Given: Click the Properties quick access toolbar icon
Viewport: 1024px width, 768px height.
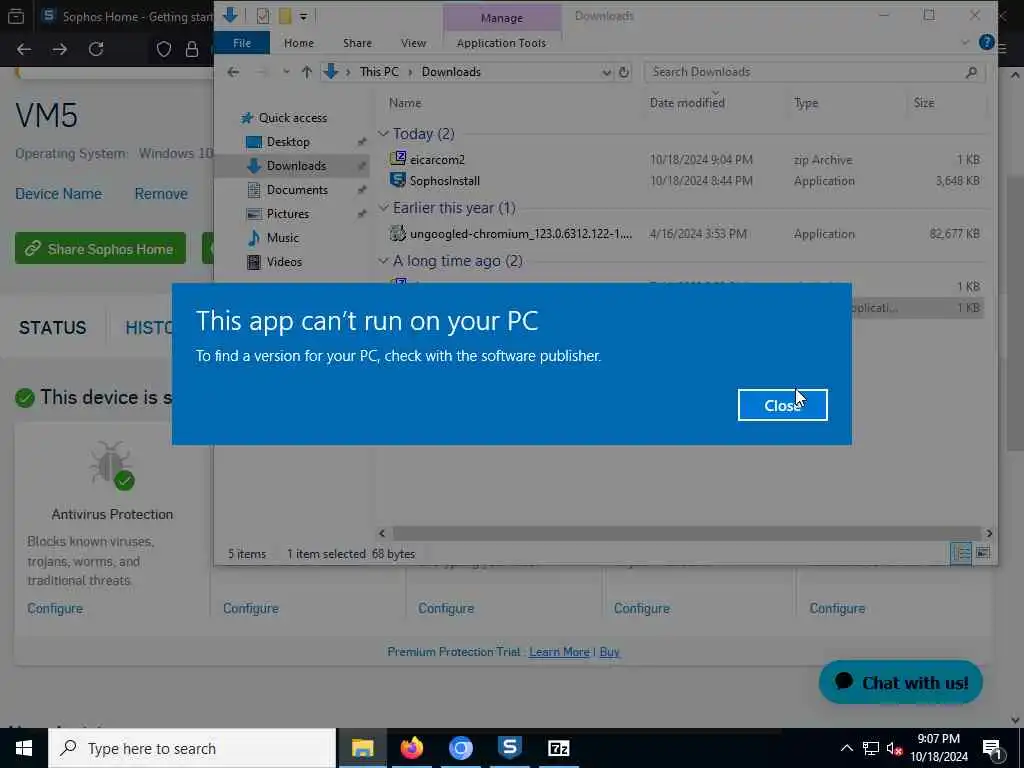Looking at the screenshot, I should click(x=263, y=16).
